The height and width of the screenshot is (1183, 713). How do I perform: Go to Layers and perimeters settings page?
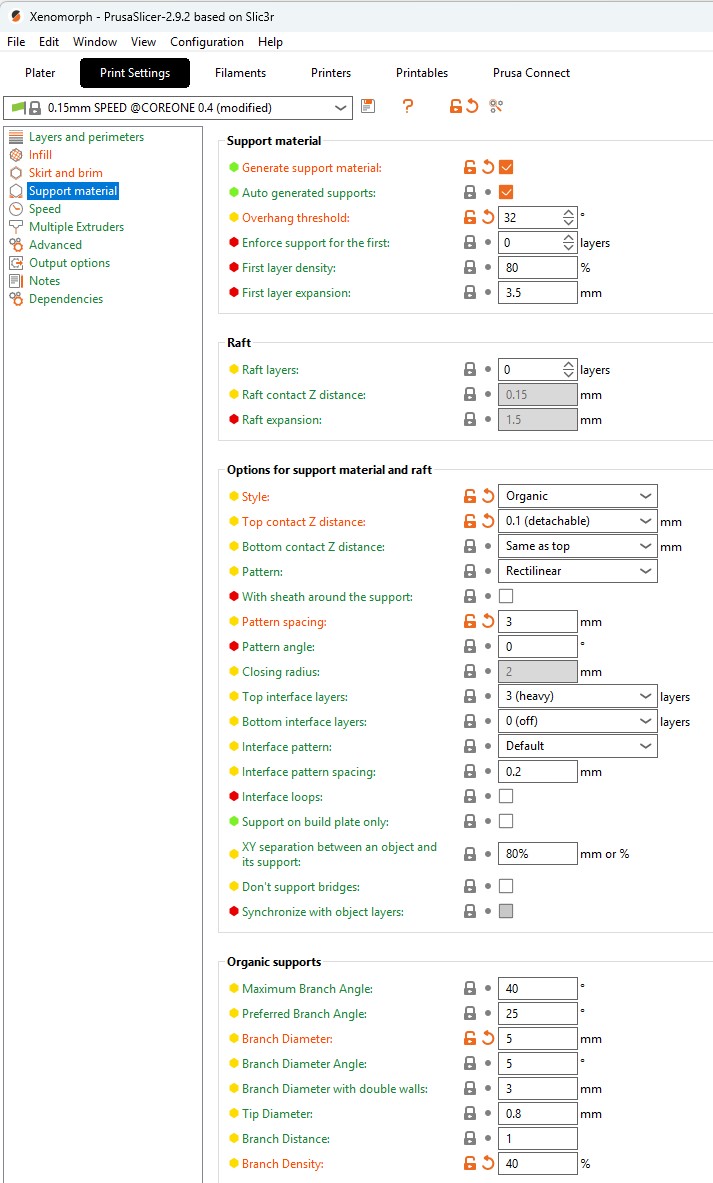[86, 137]
